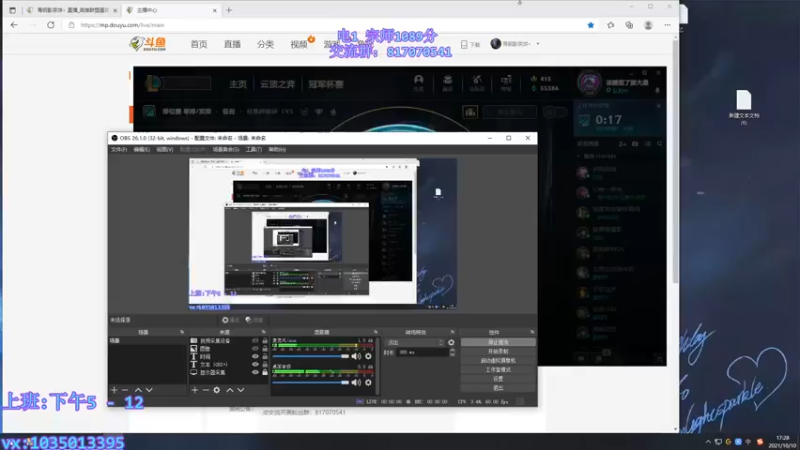Click the 退出 exit button in OBS
Viewport: 800px width, 450px height.
pyautogui.click(x=498, y=388)
